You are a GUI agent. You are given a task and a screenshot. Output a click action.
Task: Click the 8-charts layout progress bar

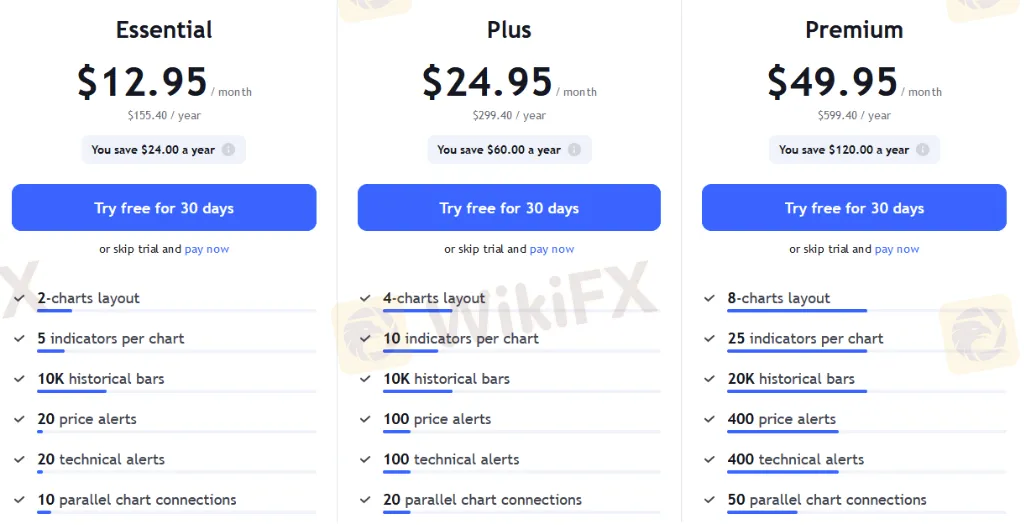coord(867,311)
